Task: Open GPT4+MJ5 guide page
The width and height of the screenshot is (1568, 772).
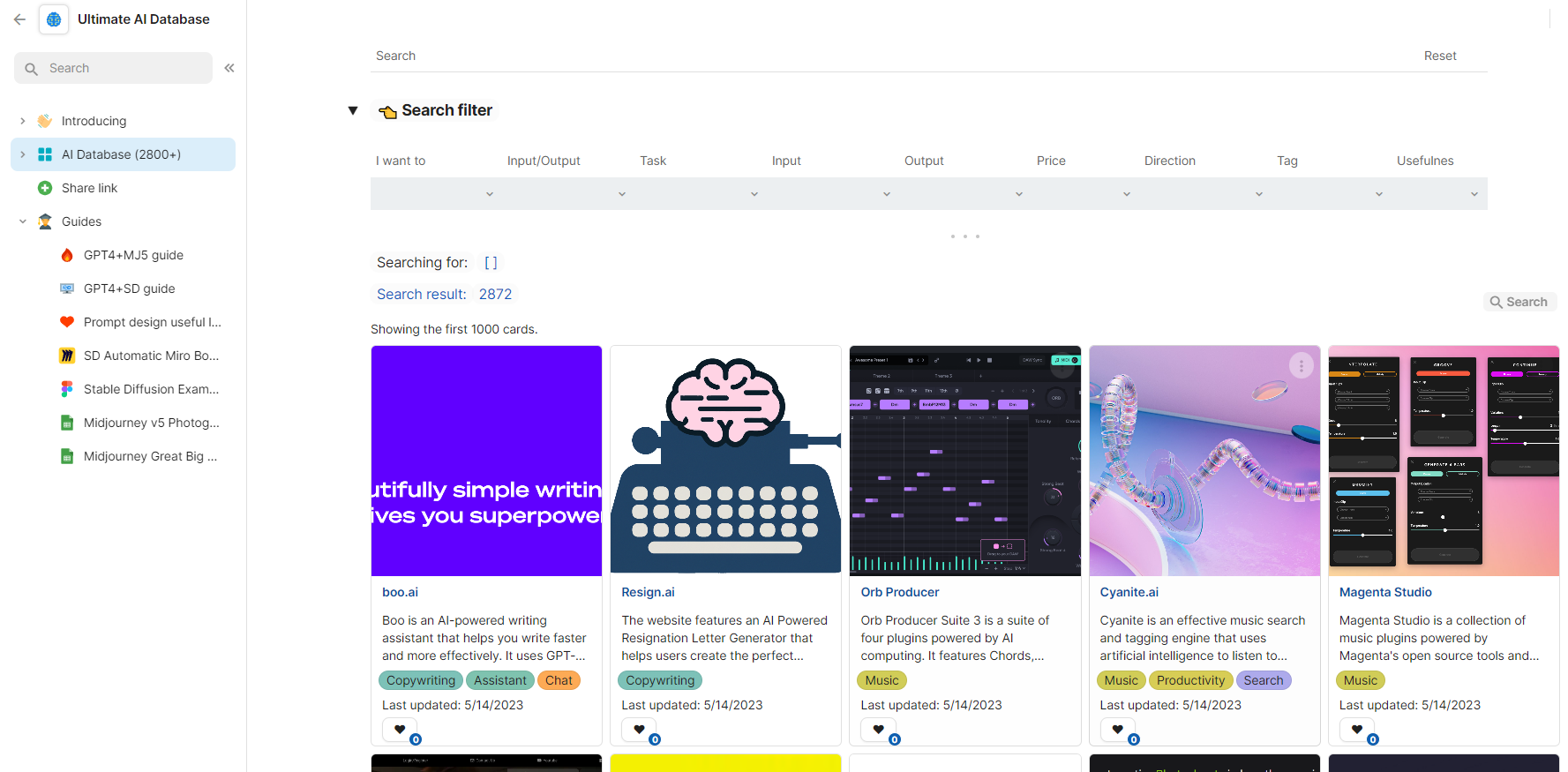Action: [133, 255]
